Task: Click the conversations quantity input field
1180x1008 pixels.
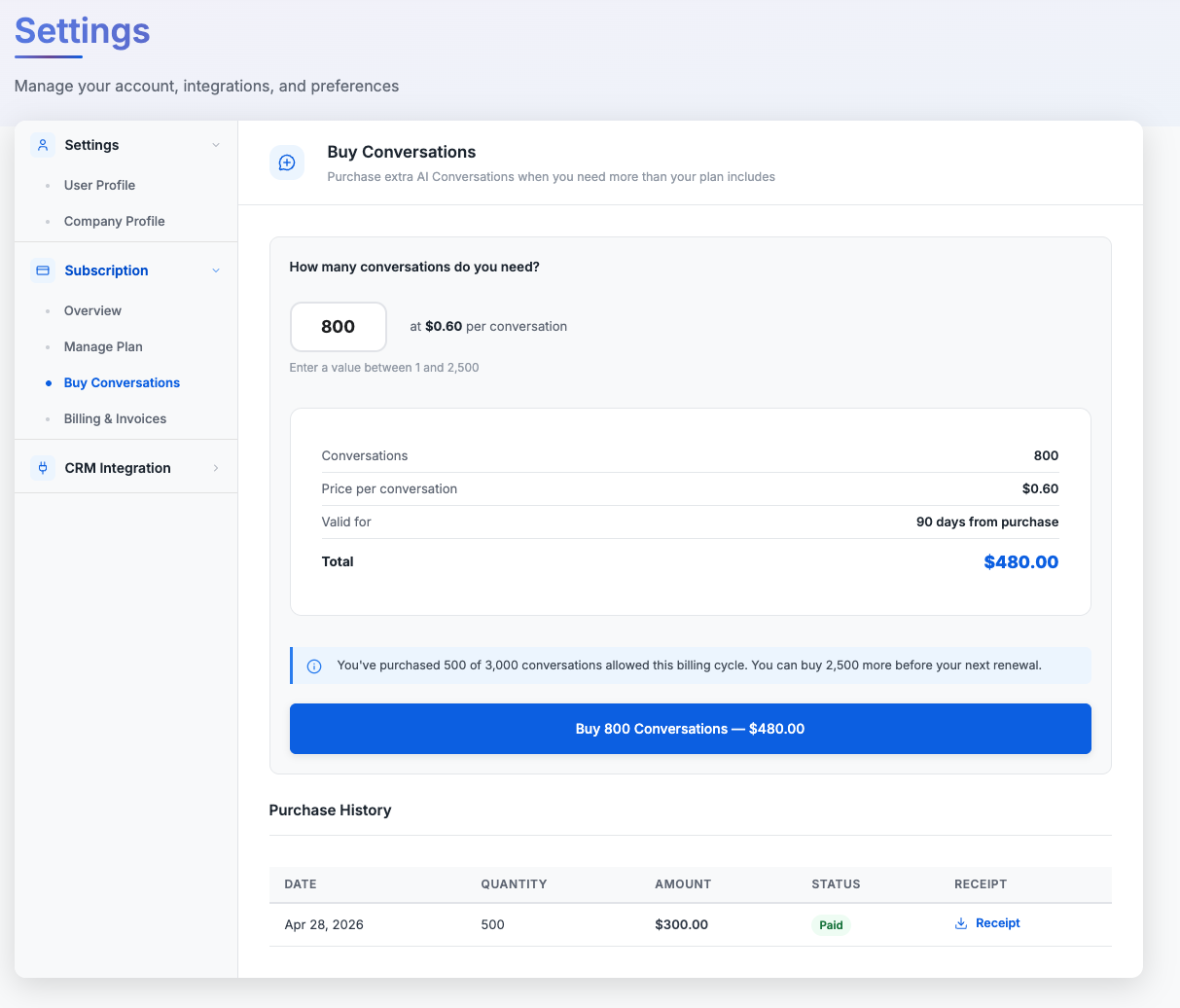Action: 339,327
